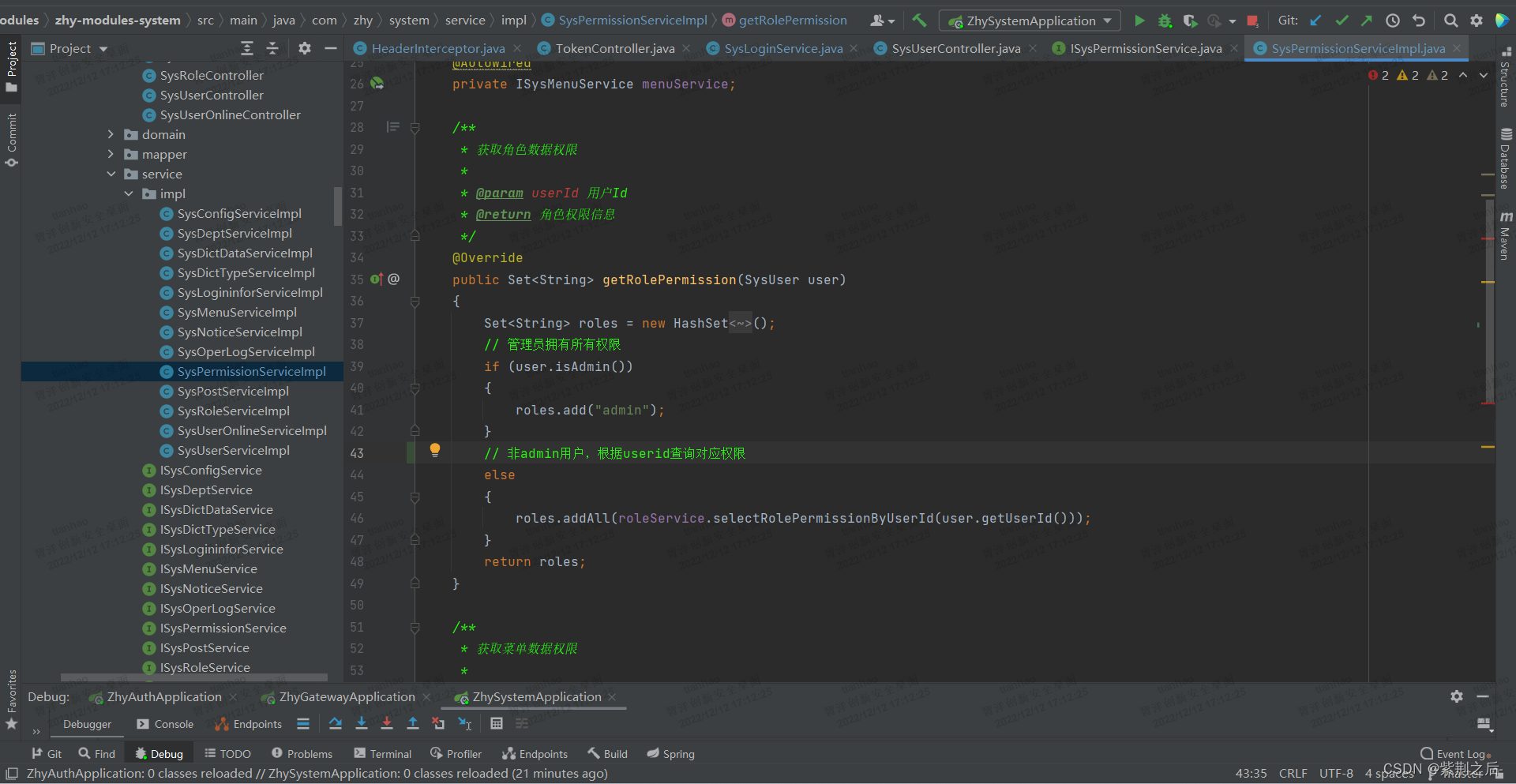Expand the domain folder in project tree

pyautogui.click(x=111, y=135)
